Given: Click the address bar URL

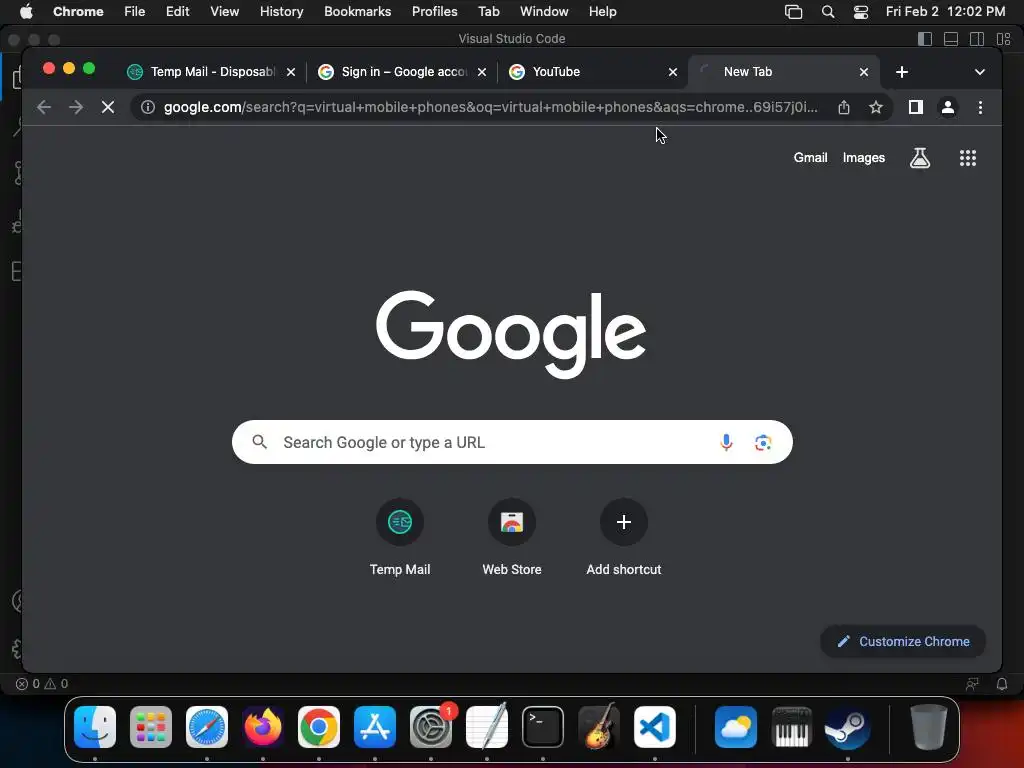Looking at the screenshot, I should click(x=490, y=107).
